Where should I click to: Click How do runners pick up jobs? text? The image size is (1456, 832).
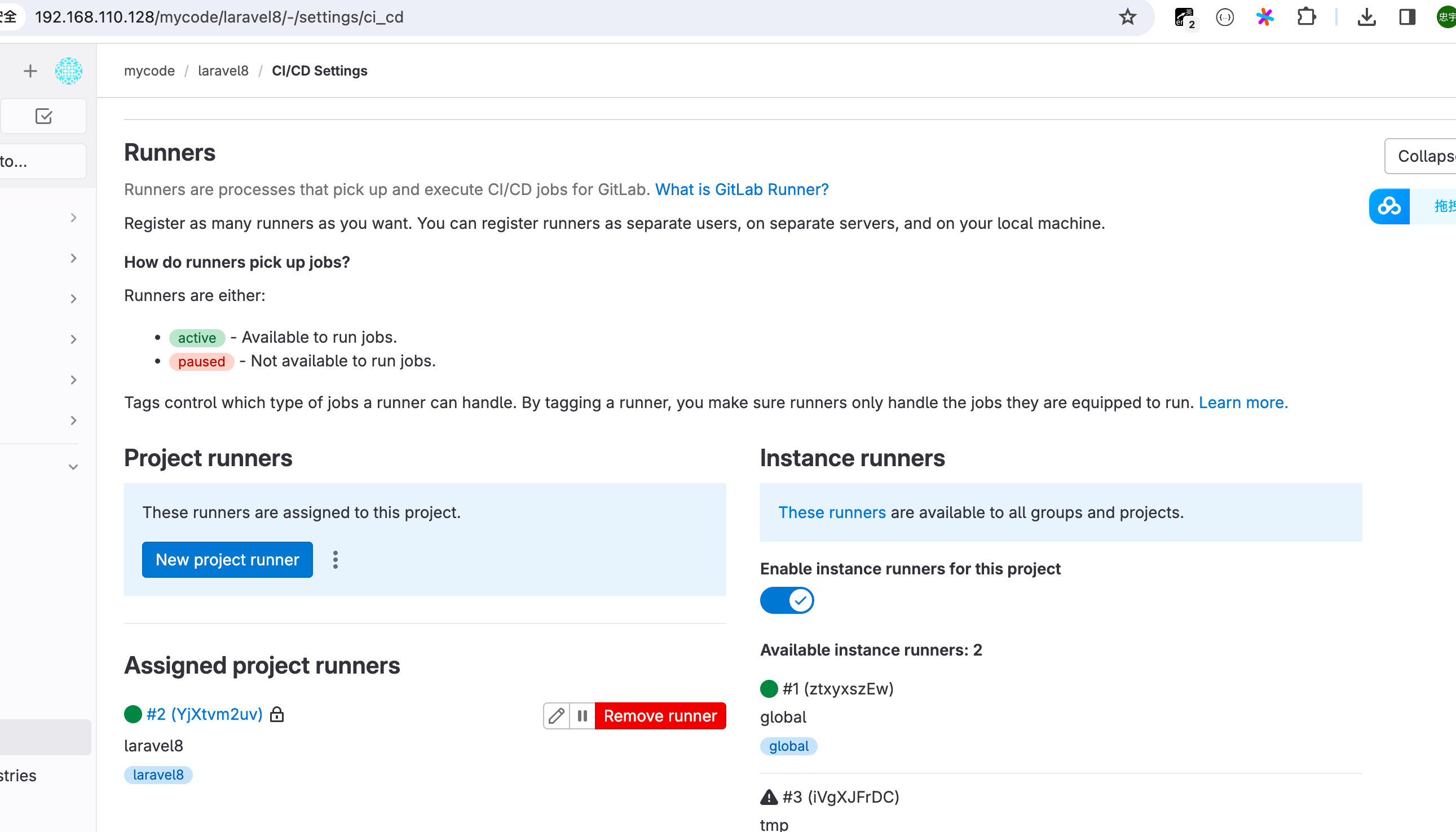237,262
